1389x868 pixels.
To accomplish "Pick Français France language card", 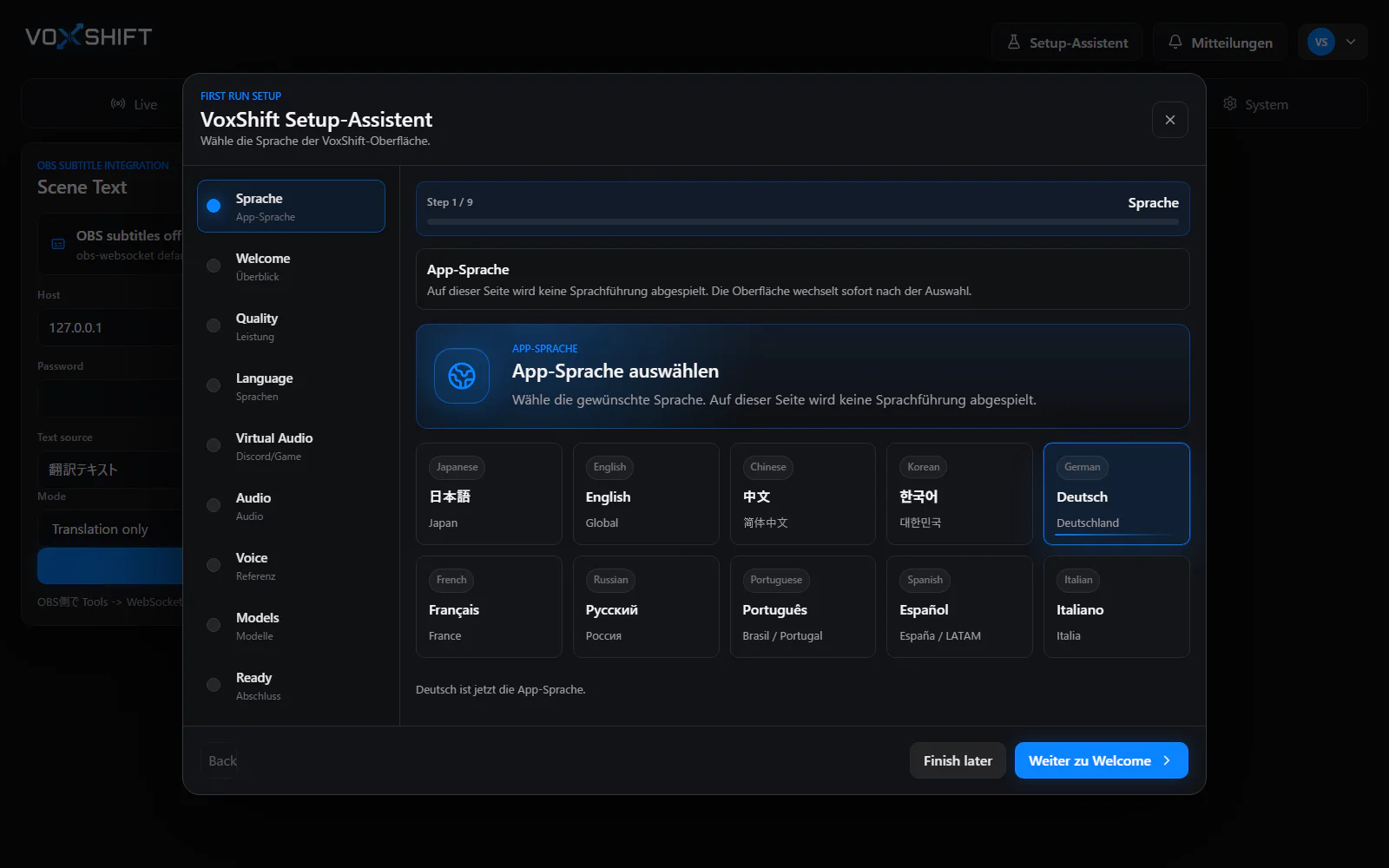I will point(489,607).
